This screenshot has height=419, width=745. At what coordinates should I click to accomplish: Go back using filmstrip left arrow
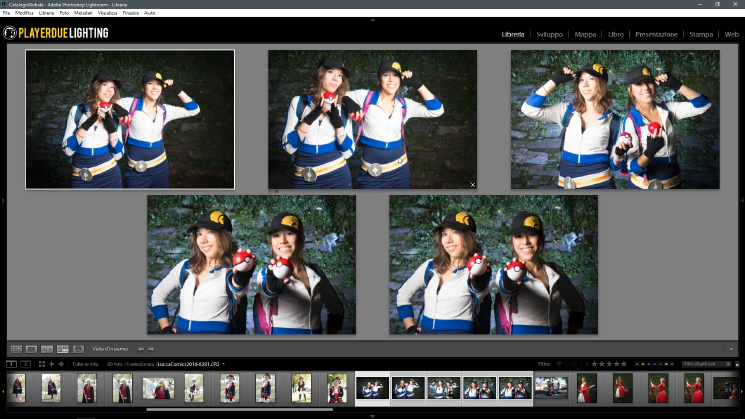tap(52, 364)
